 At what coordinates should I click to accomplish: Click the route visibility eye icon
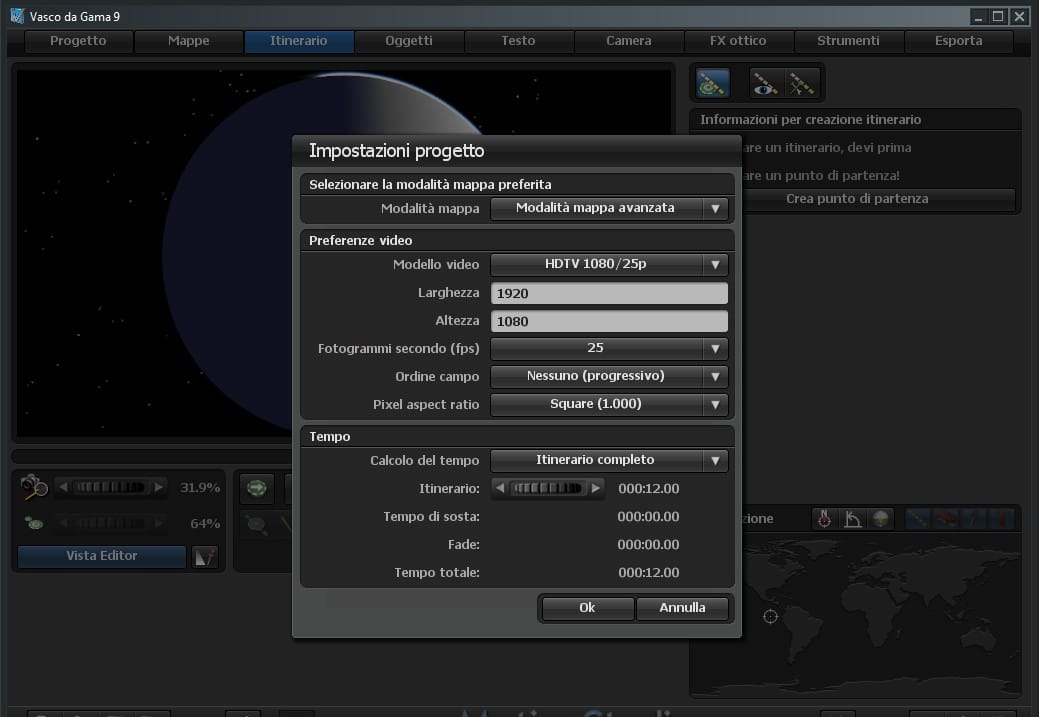pyautogui.click(x=765, y=83)
